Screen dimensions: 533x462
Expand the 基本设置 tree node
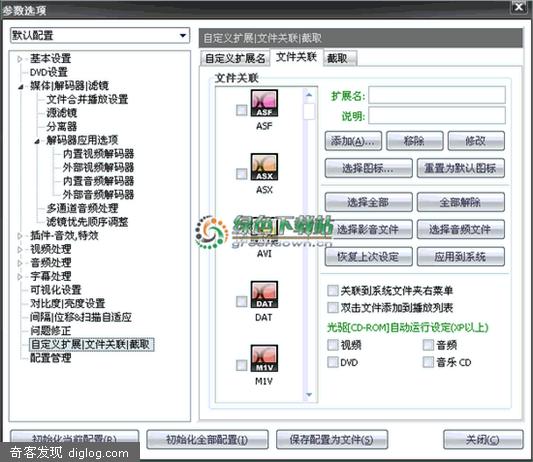point(20,59)
